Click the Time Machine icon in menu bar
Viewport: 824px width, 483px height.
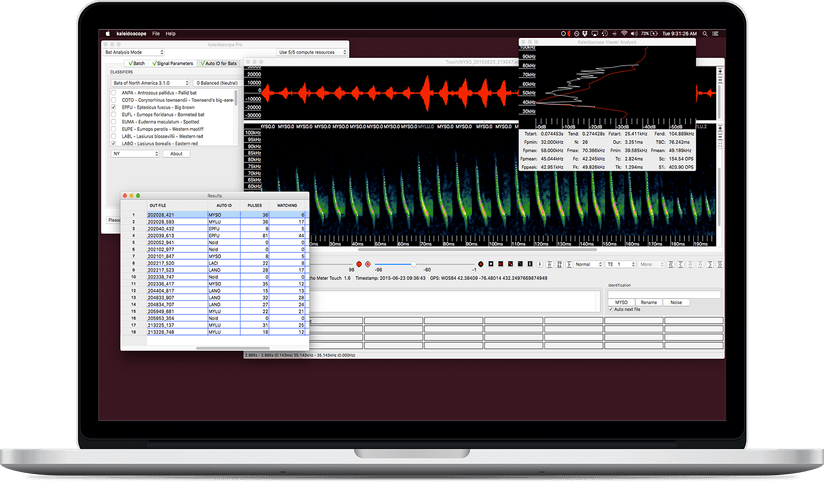coord(604,34)
